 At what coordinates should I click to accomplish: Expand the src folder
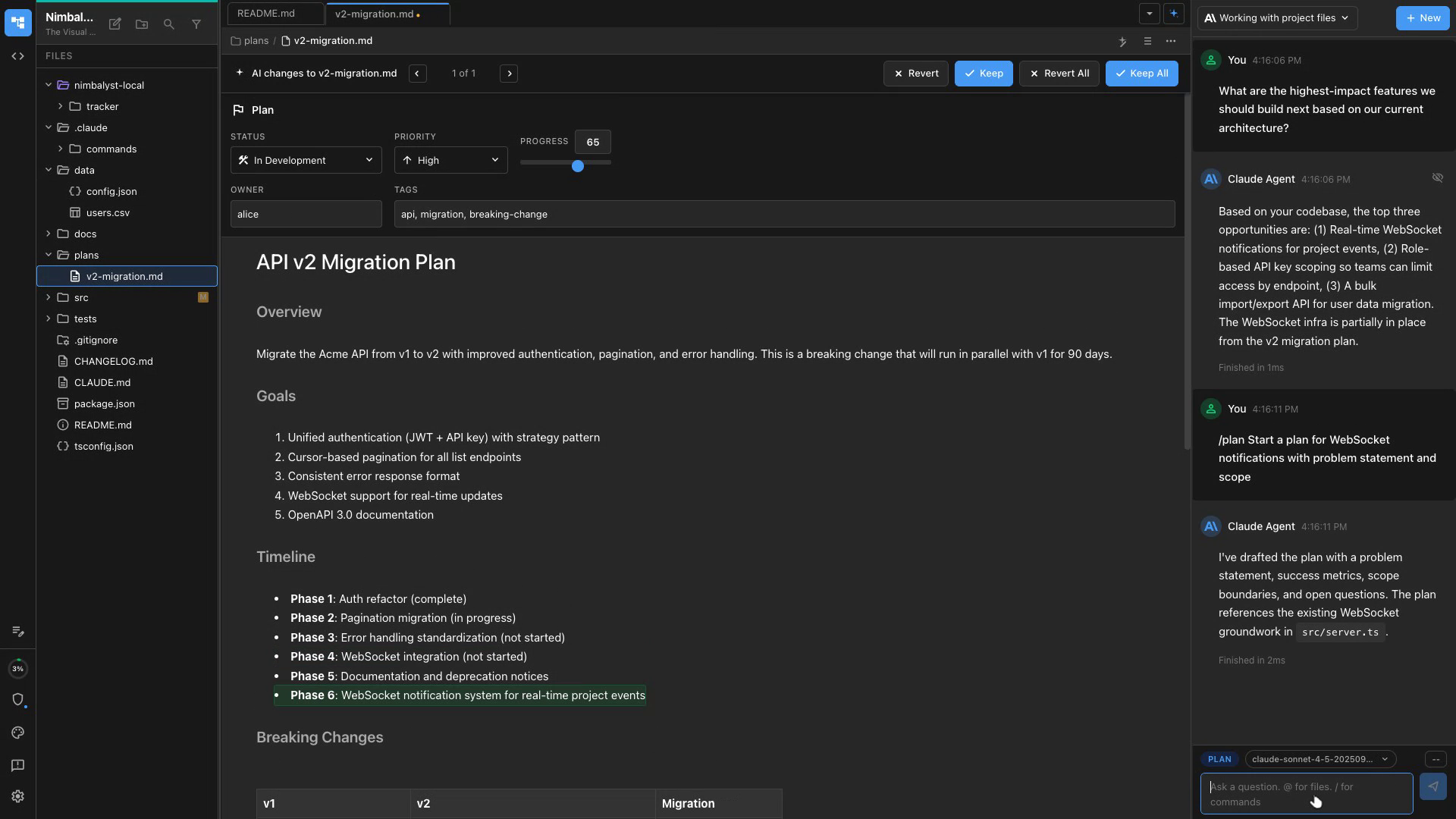[49, 297]
